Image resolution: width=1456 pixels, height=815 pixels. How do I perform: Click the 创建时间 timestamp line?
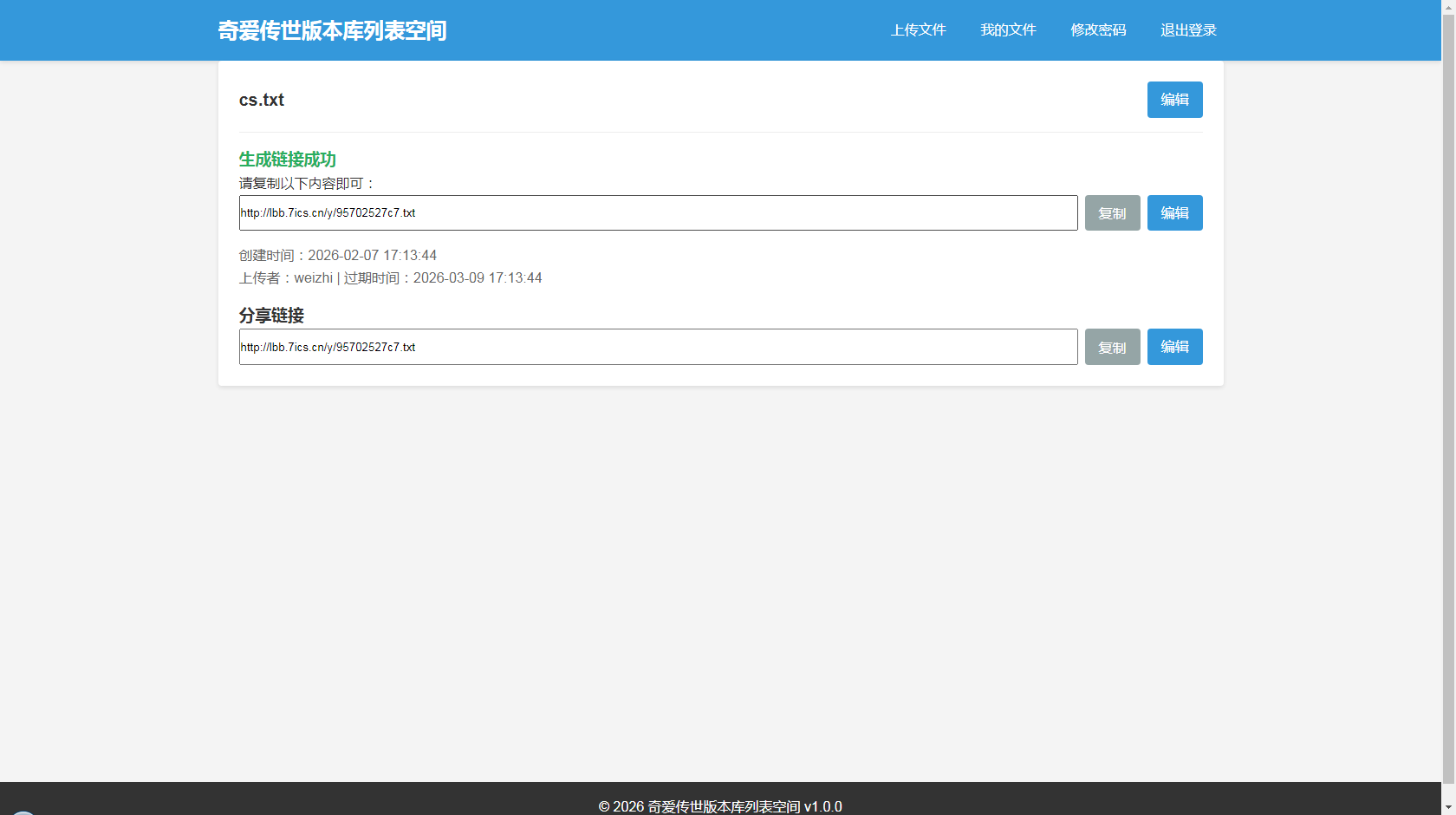point(338,256)
